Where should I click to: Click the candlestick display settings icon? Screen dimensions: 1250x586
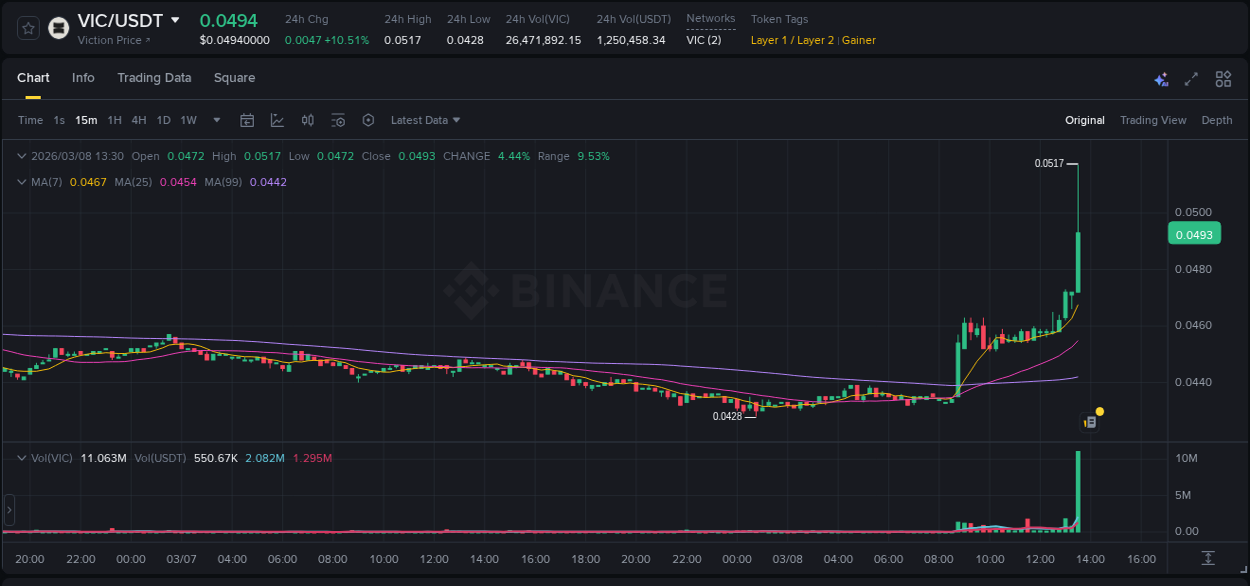coord(307,119)
